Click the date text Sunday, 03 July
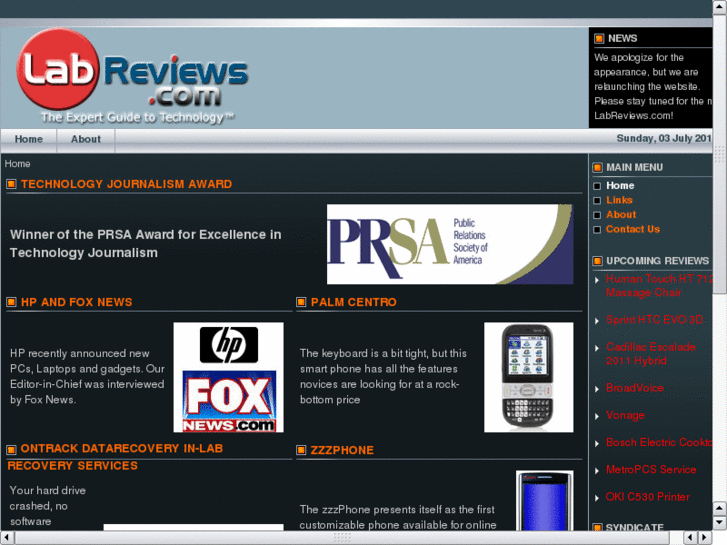 664,138
